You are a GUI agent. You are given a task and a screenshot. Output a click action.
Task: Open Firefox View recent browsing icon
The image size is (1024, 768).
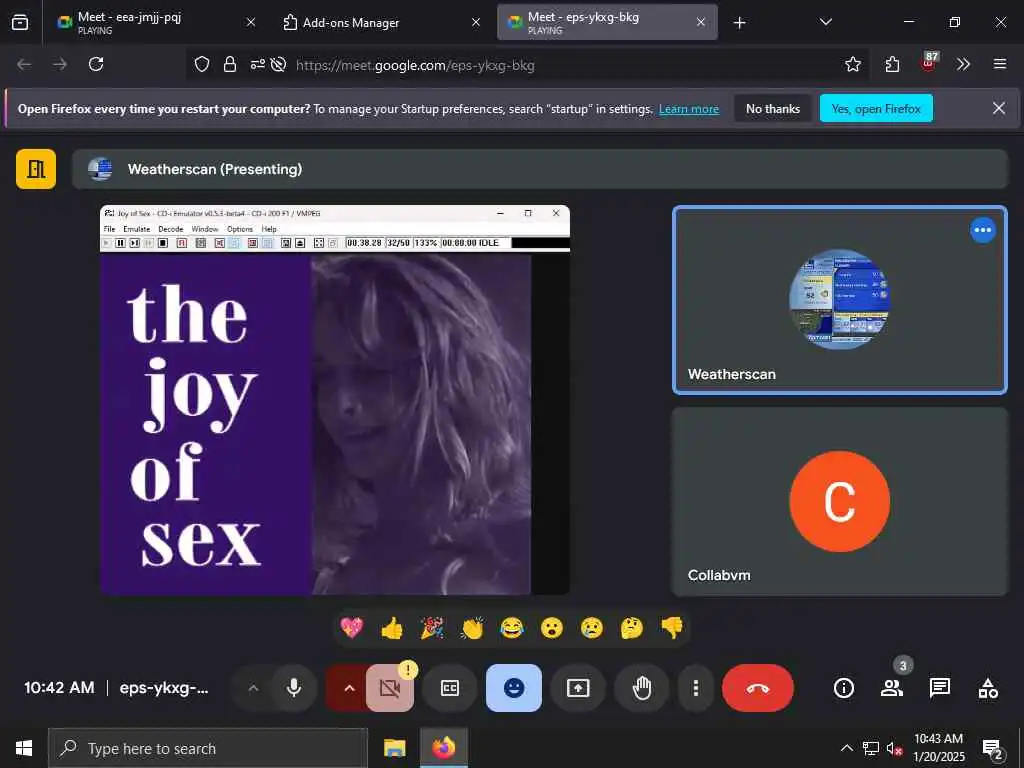(x=20, y=22)
